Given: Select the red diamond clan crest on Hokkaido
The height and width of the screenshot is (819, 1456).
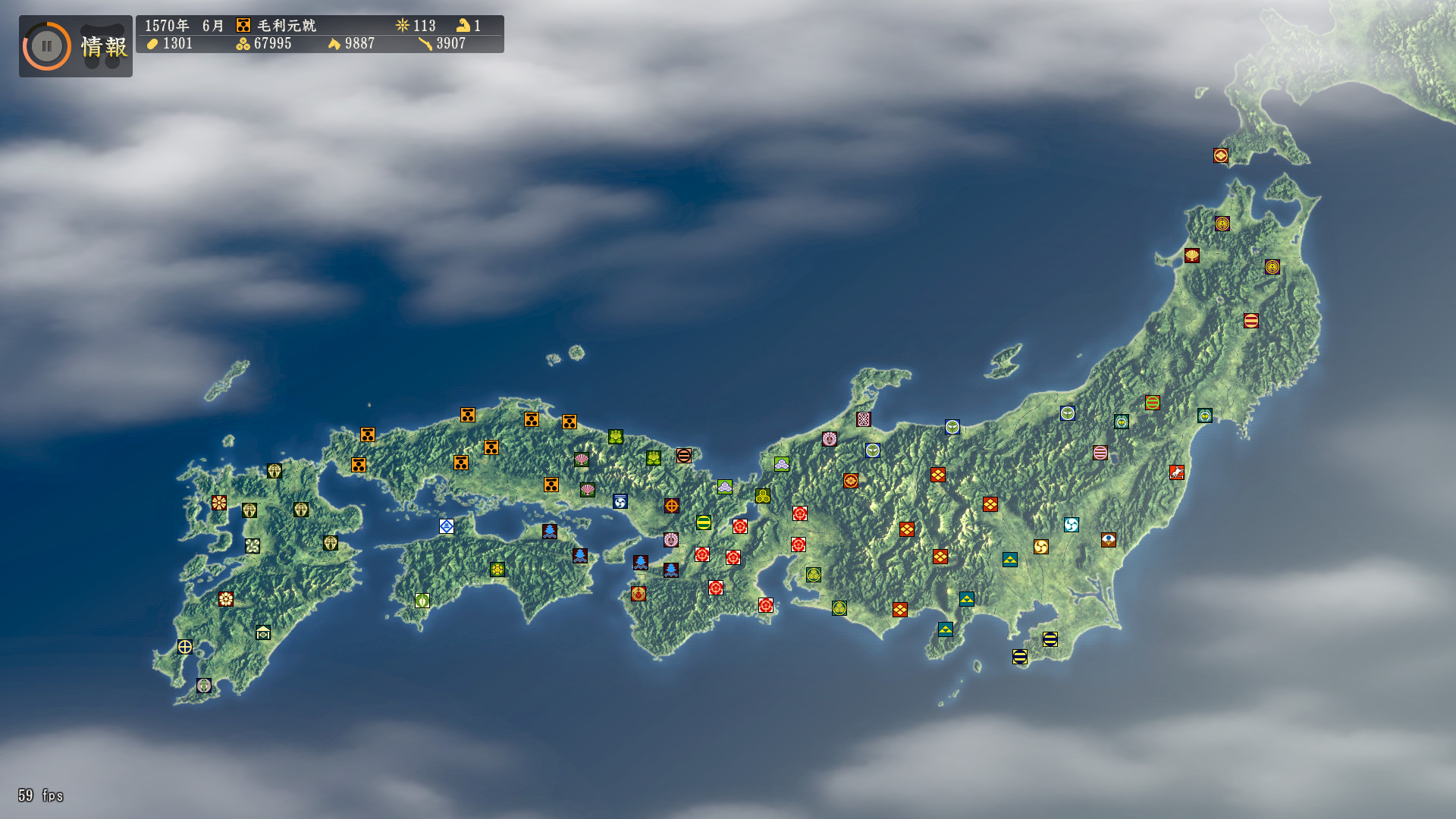Looking at the screenshot, I should (x=1221, y=155).
